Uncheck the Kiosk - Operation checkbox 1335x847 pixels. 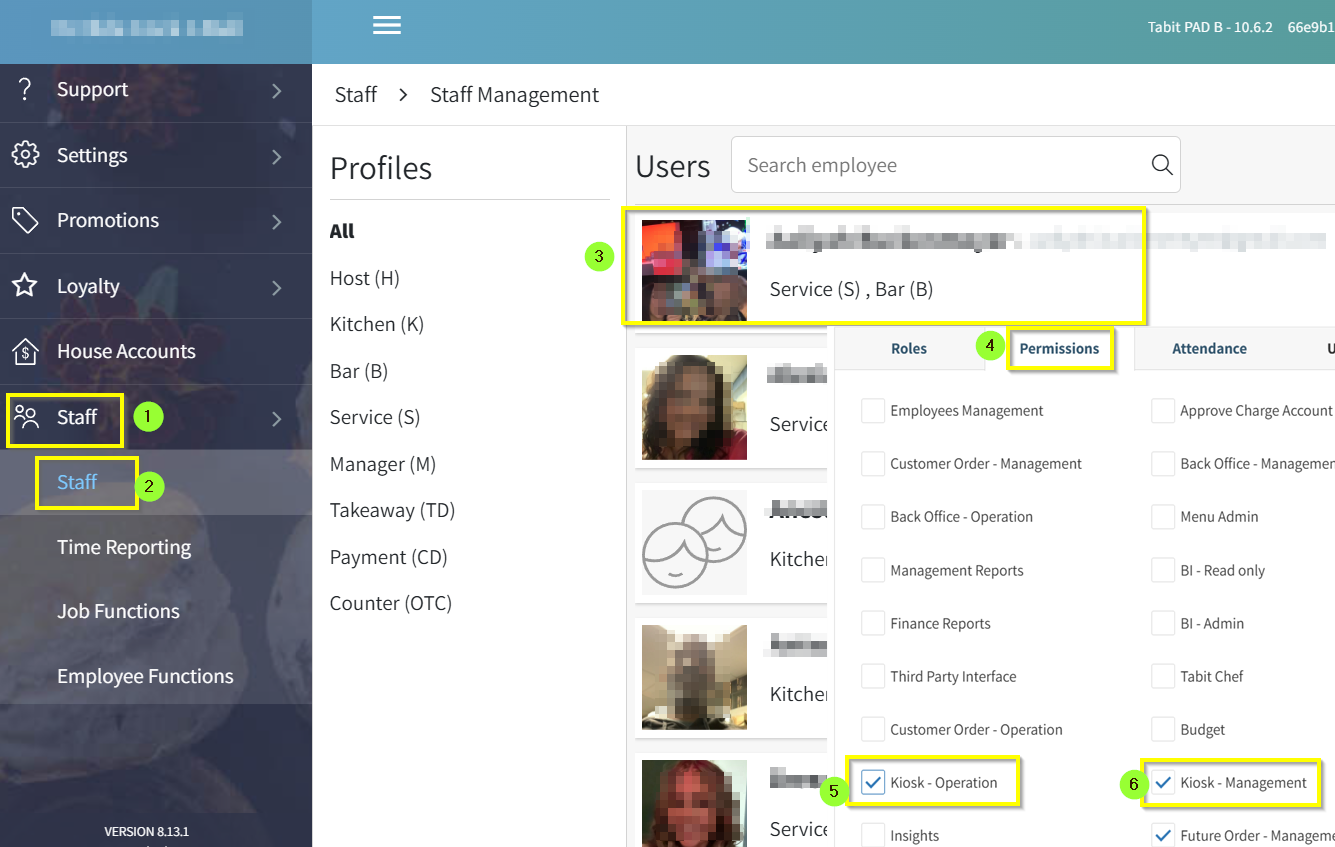pos(873,782)
